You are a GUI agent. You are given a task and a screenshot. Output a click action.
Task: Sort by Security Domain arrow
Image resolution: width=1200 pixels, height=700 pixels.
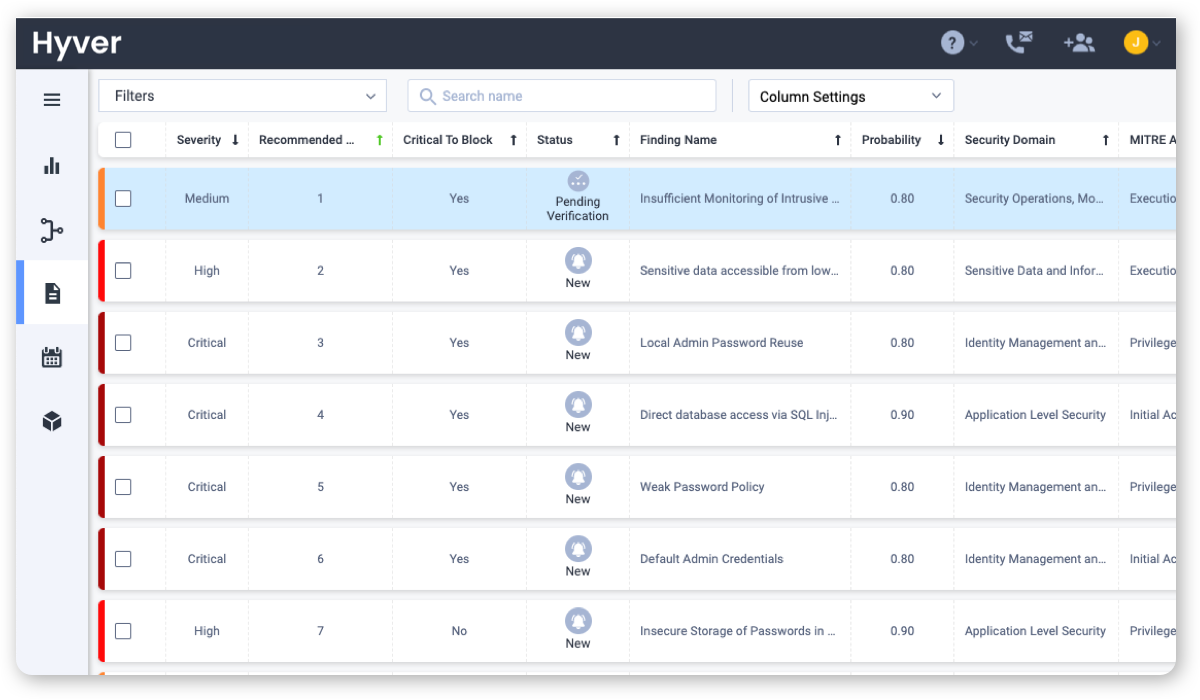1105,140
